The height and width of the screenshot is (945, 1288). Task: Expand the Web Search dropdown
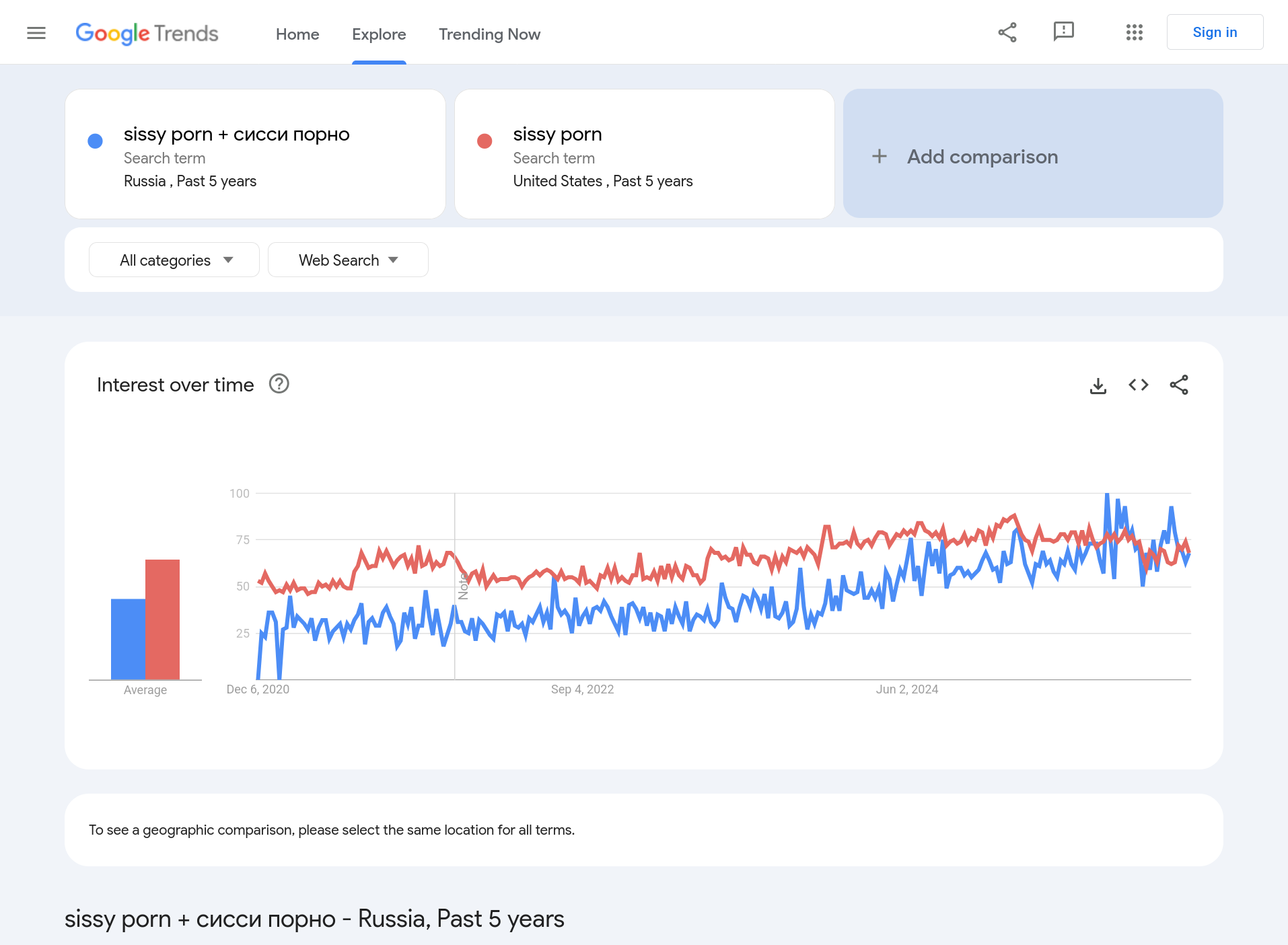(x=348, y=260)
